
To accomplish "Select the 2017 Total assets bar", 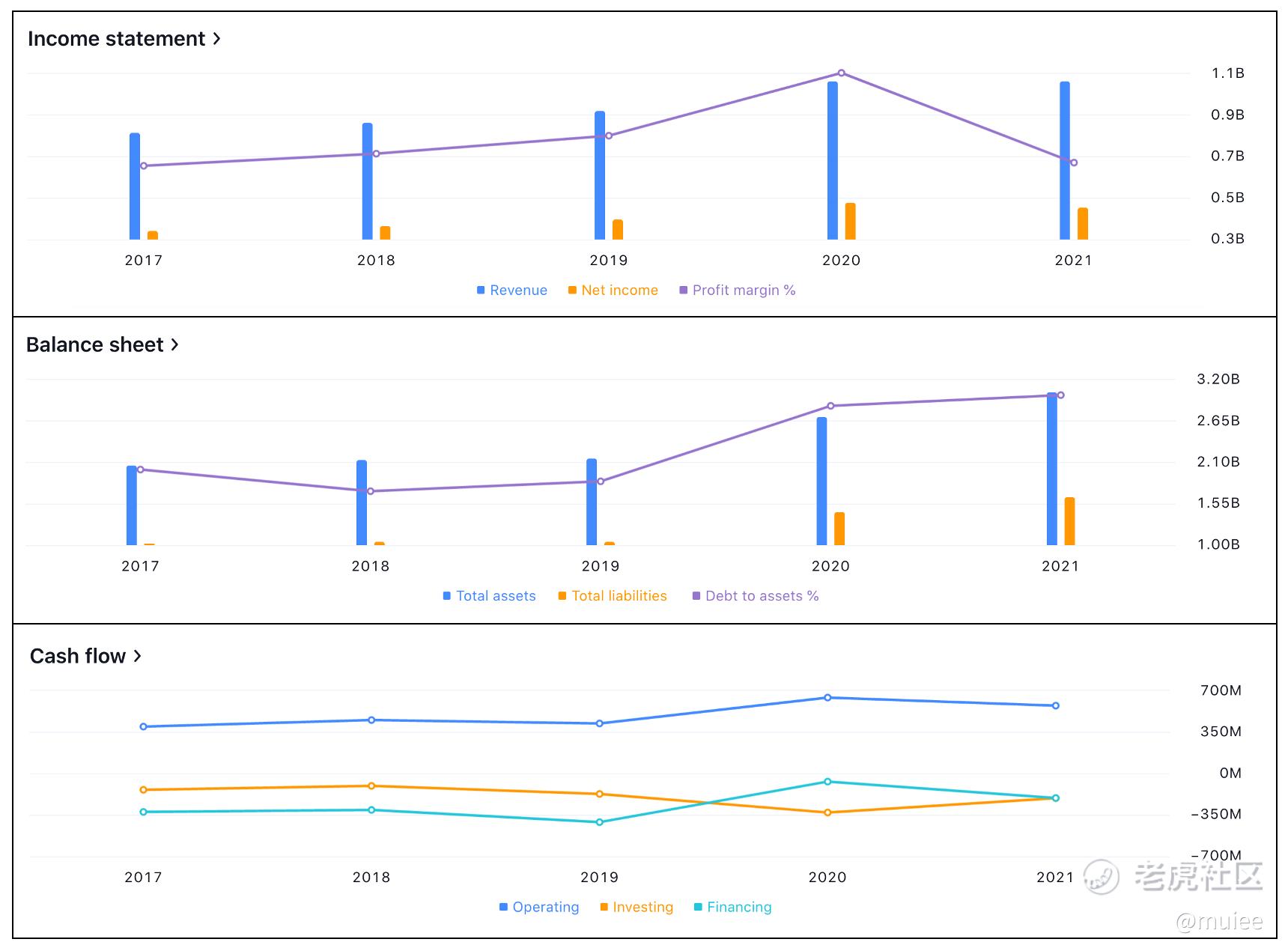I will click(x=132, y=505).
